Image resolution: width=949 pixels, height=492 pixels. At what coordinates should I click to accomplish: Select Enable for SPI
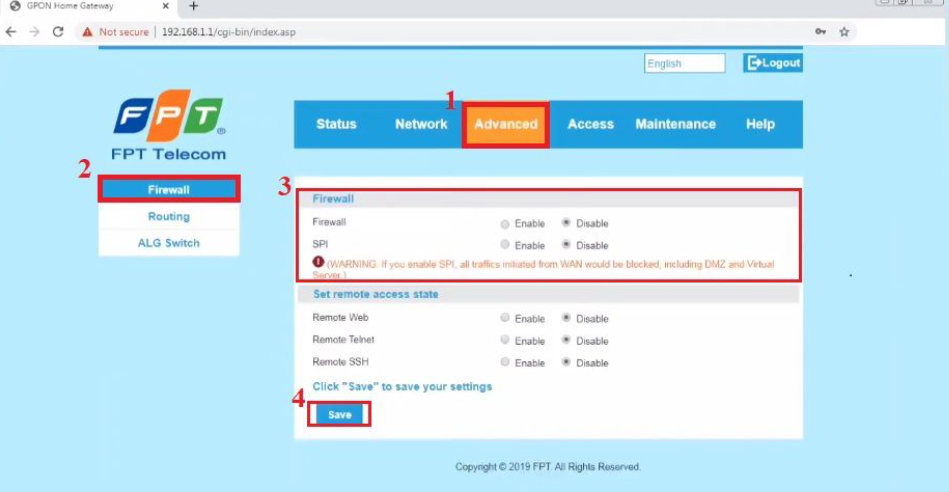(505, 245)
